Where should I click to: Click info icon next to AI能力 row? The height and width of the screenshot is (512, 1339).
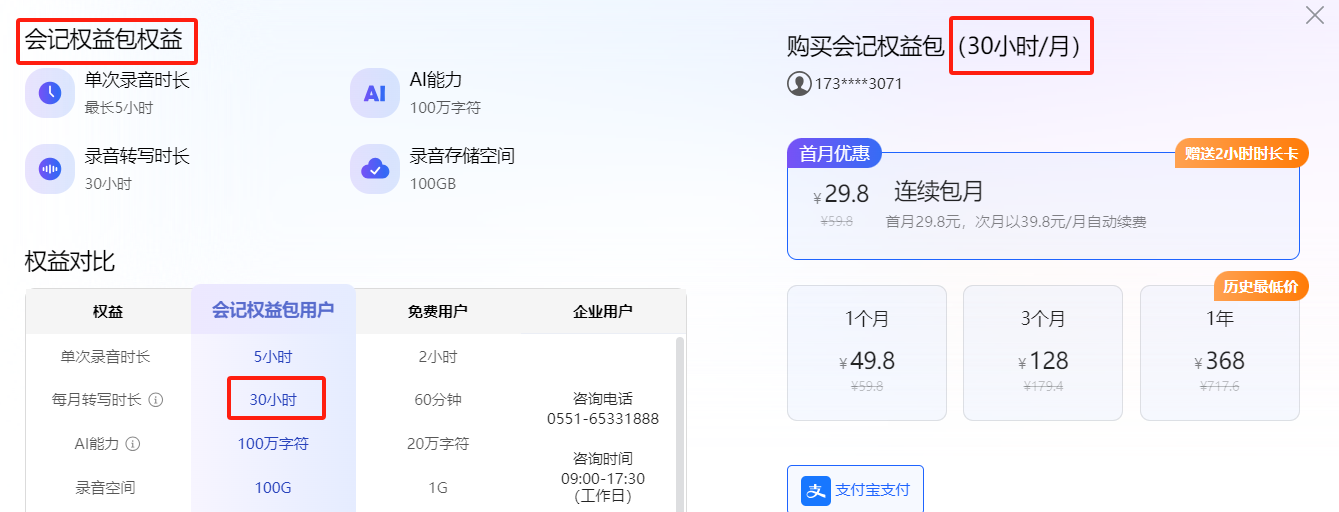(x=132, y=444)
